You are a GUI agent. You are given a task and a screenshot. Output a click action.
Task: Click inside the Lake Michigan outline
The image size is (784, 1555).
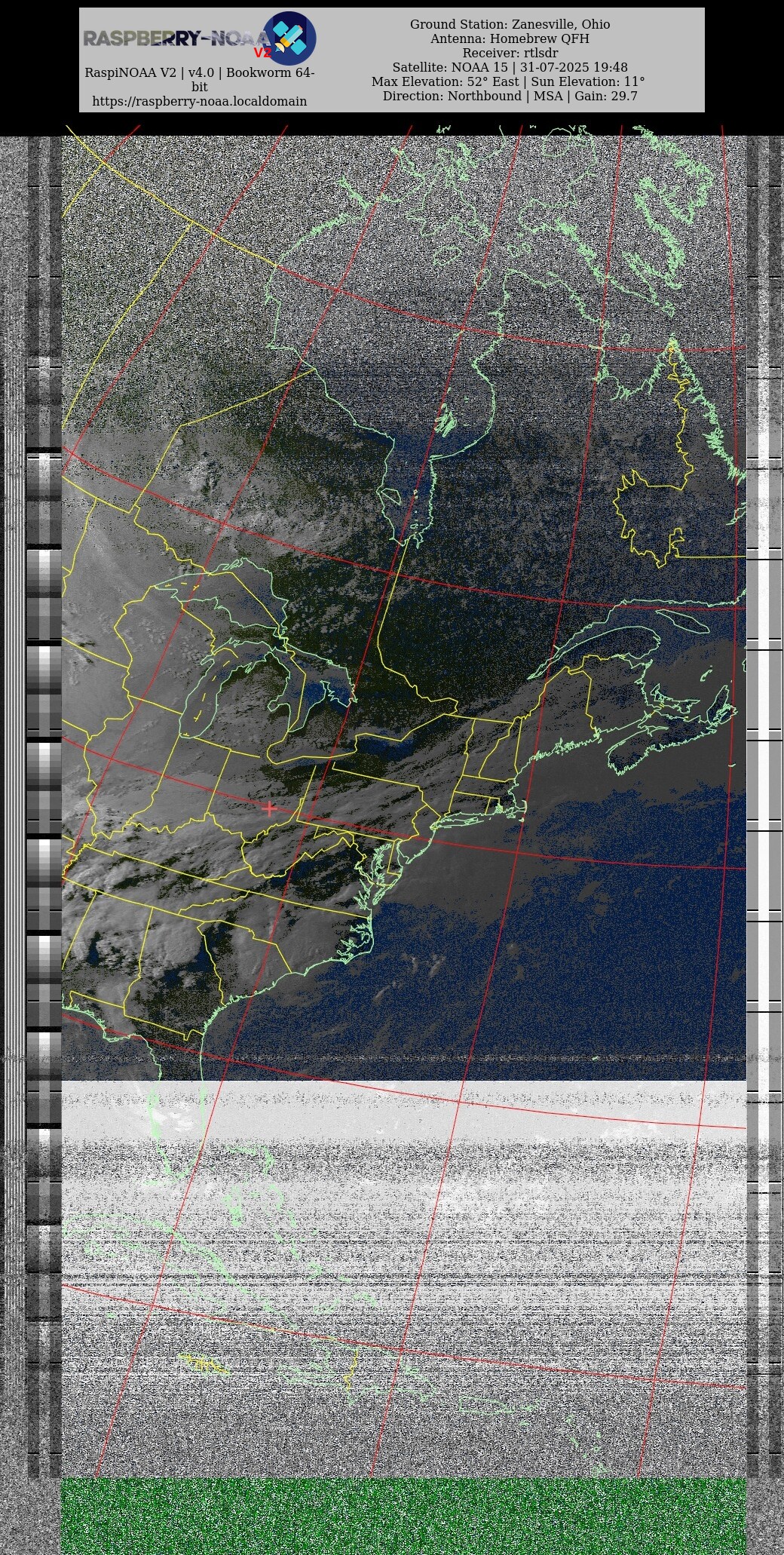[x=201, y=694]
